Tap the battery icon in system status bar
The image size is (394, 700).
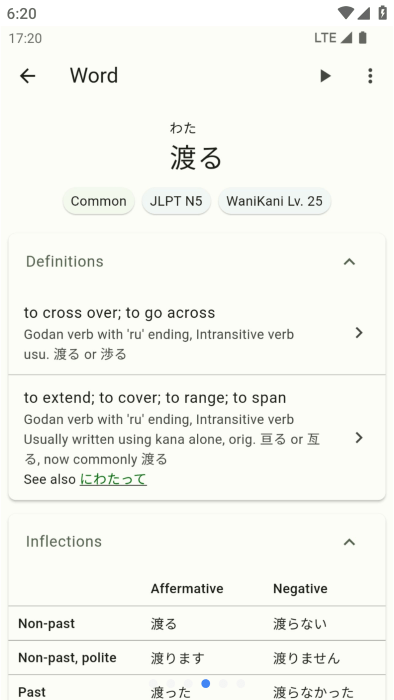[x=382, y=12]
